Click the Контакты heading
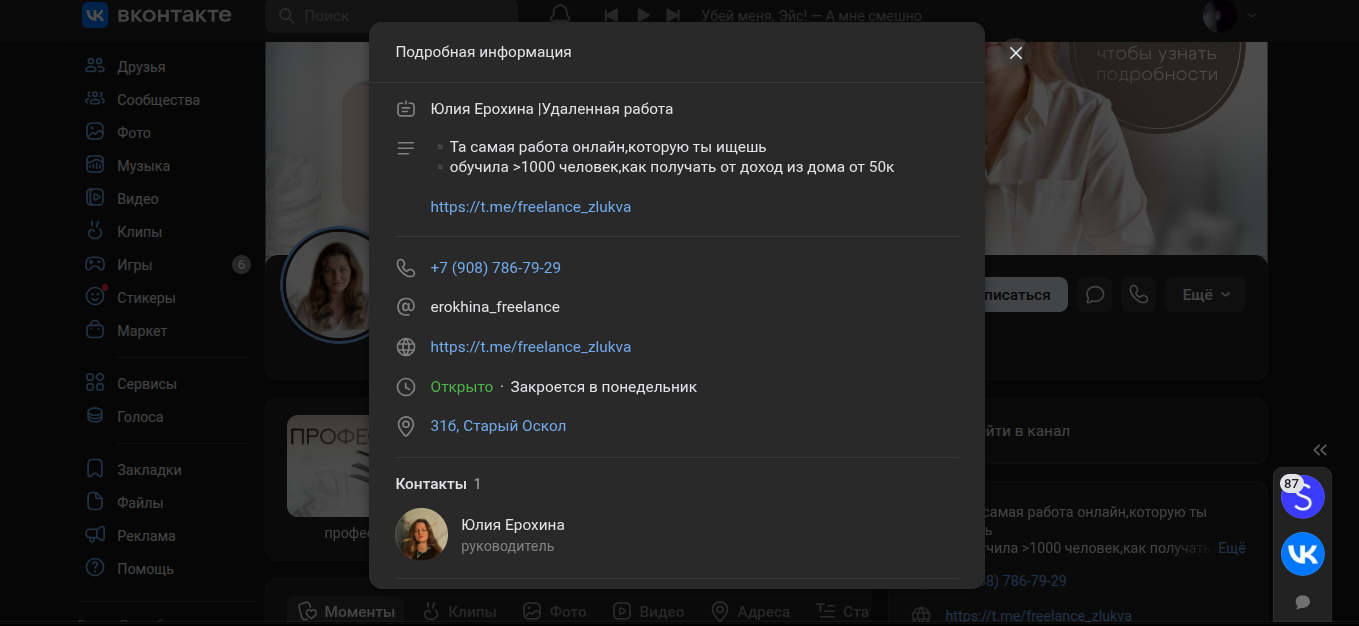1359x626 pixels. point(431,484)
